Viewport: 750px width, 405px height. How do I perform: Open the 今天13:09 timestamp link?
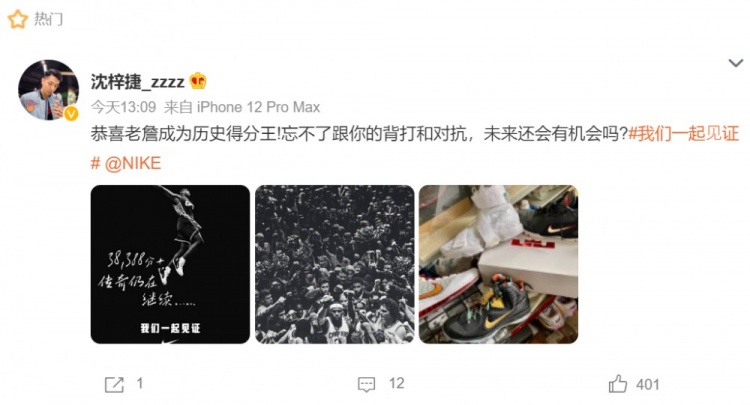(123, 107)
